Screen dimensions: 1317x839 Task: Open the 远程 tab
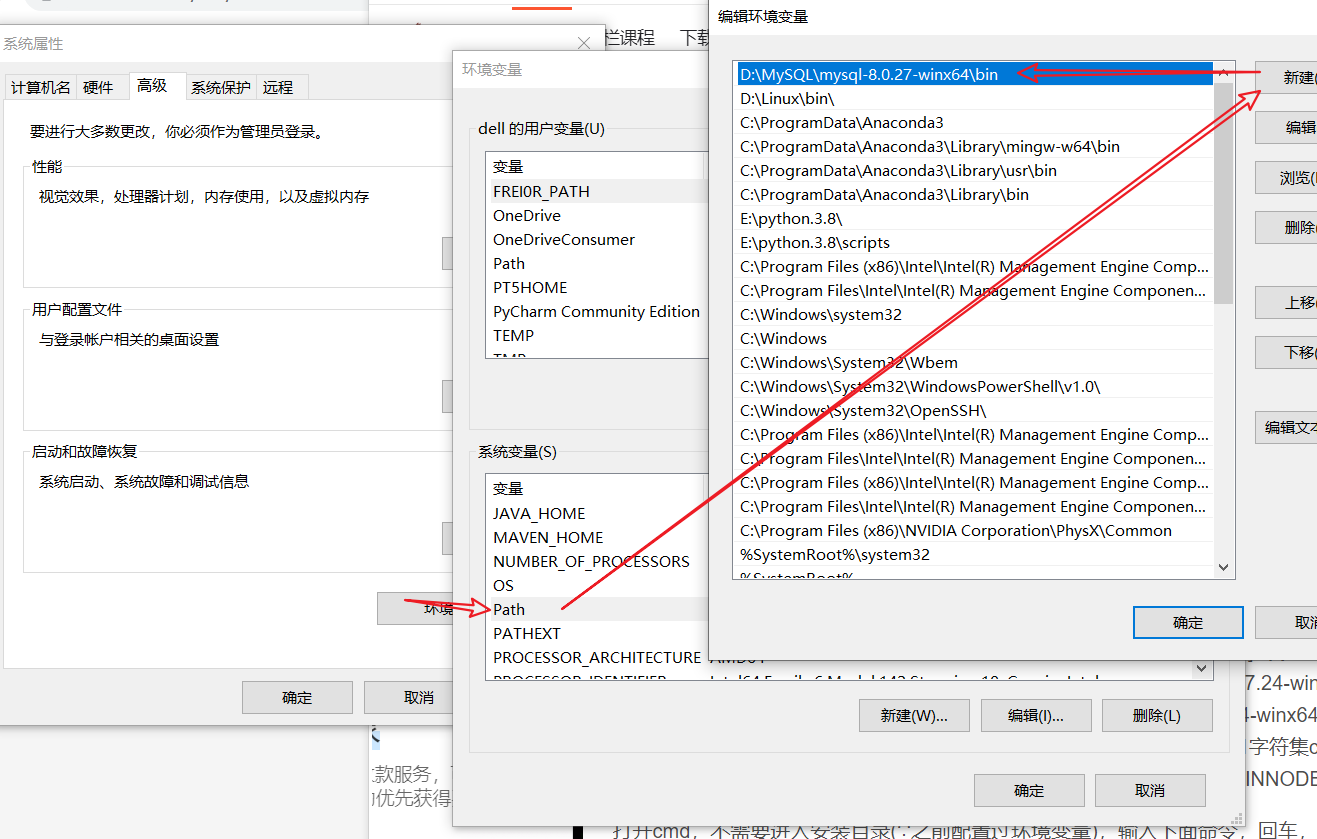[x=278, y=87]
